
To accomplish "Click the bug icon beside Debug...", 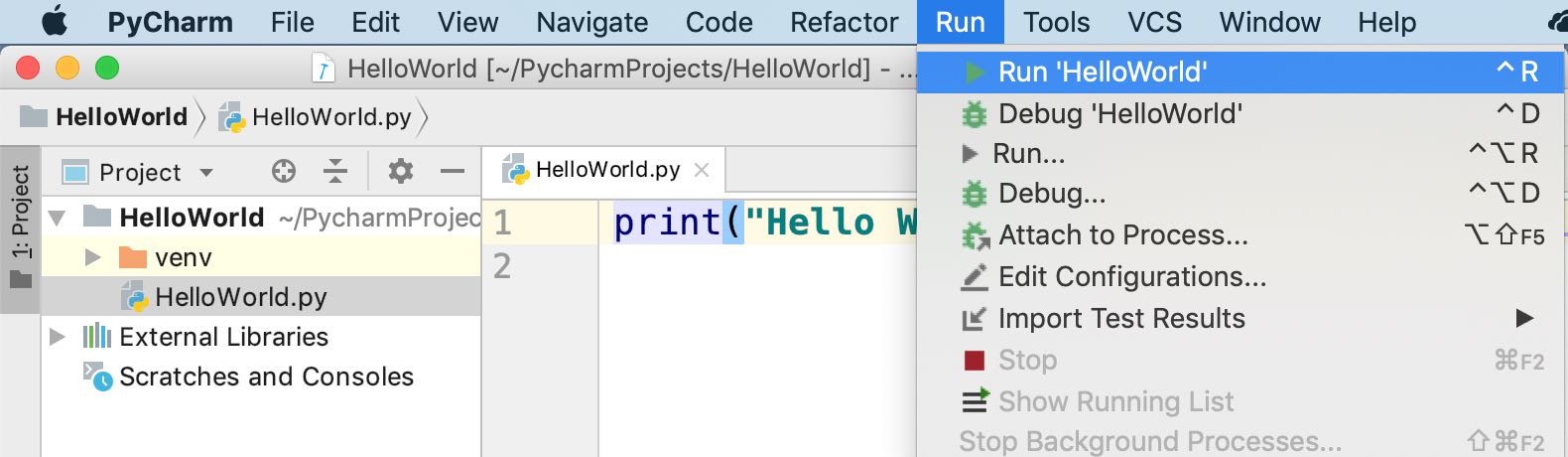I will (x=975, y=194).
